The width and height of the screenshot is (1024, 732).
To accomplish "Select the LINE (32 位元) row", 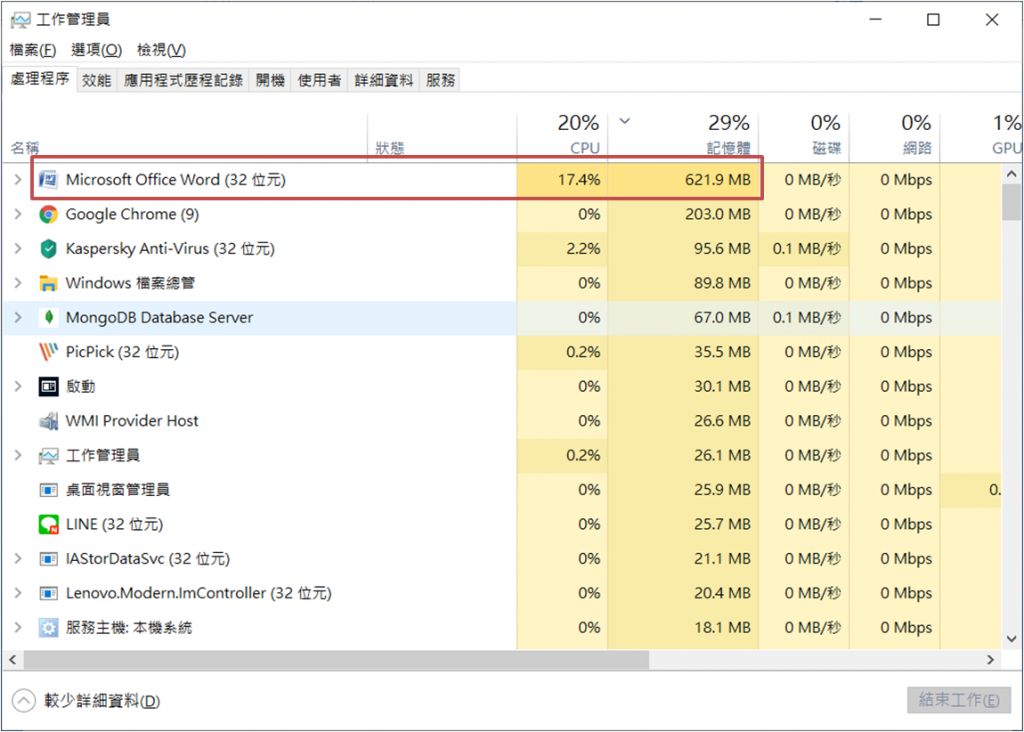I will pos(502,524).
